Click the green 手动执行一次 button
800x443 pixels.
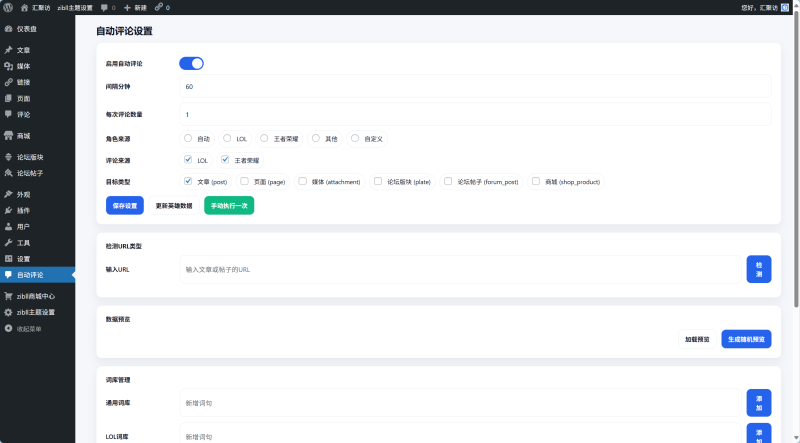tap(230, 205)
